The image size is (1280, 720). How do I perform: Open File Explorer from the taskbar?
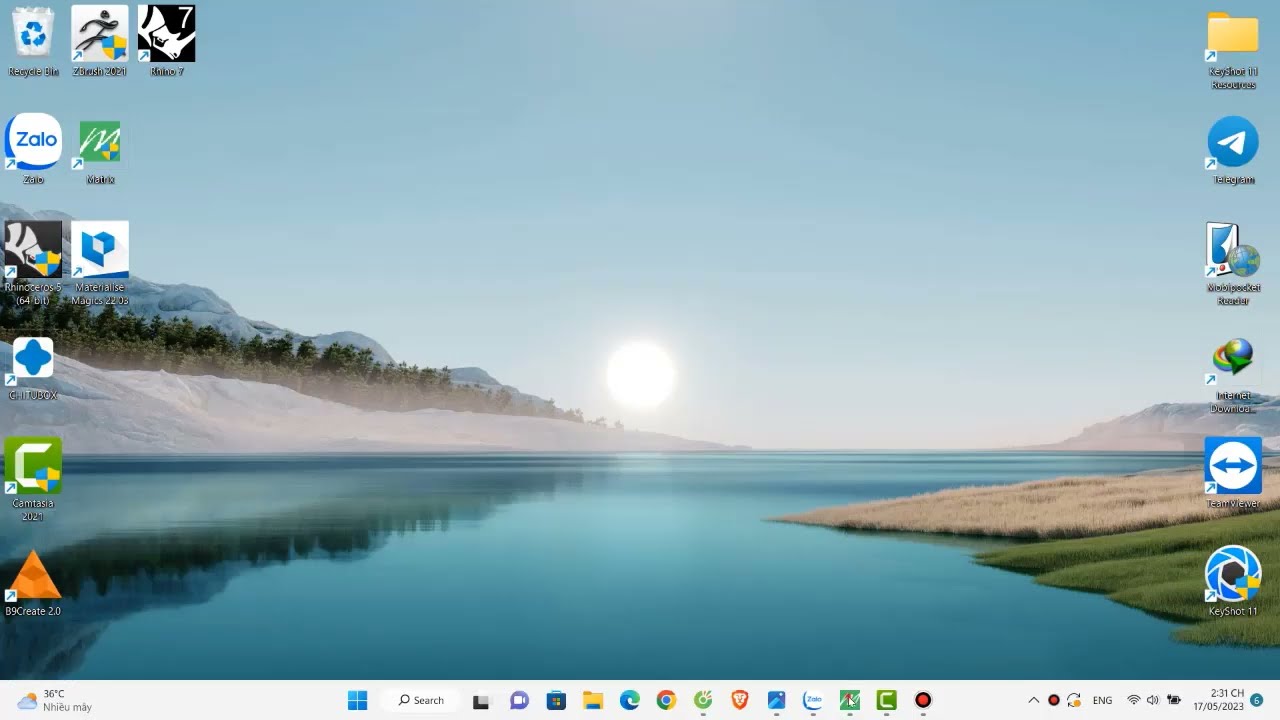pos(593,700)
